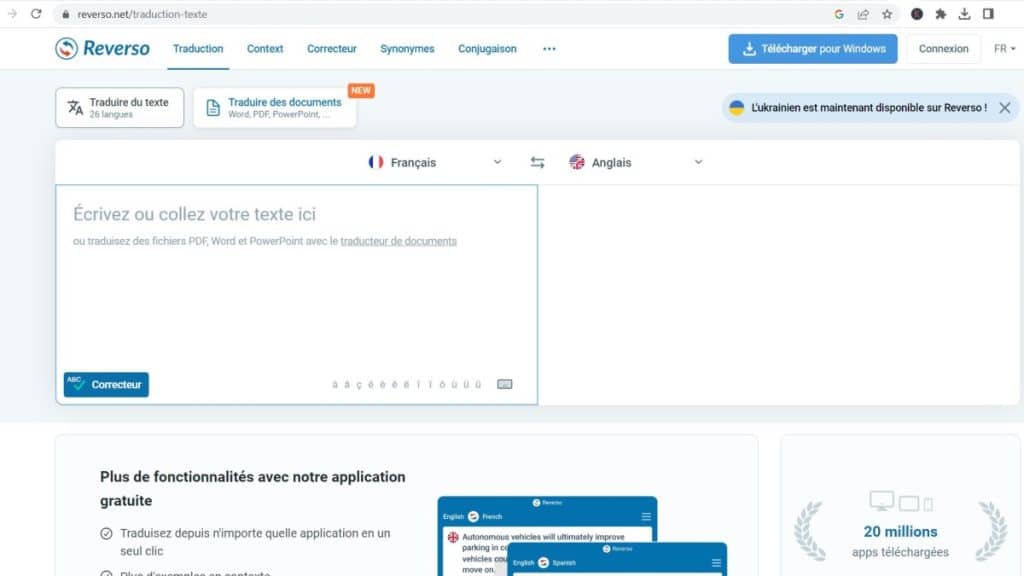Viewport: 1024px width, 576px height.
Task: Click Télécharger pour Windows button
Action: [x=813, y=49]
